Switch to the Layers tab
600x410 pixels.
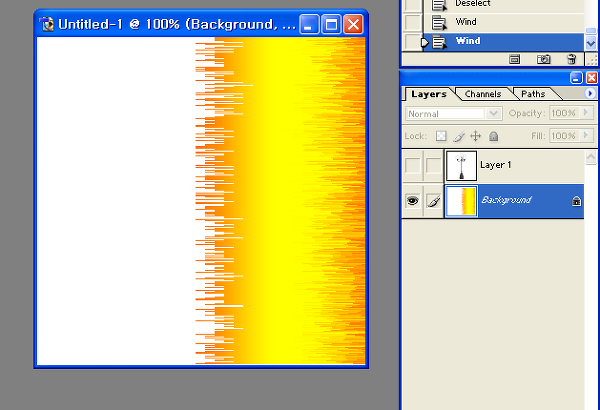429,94
